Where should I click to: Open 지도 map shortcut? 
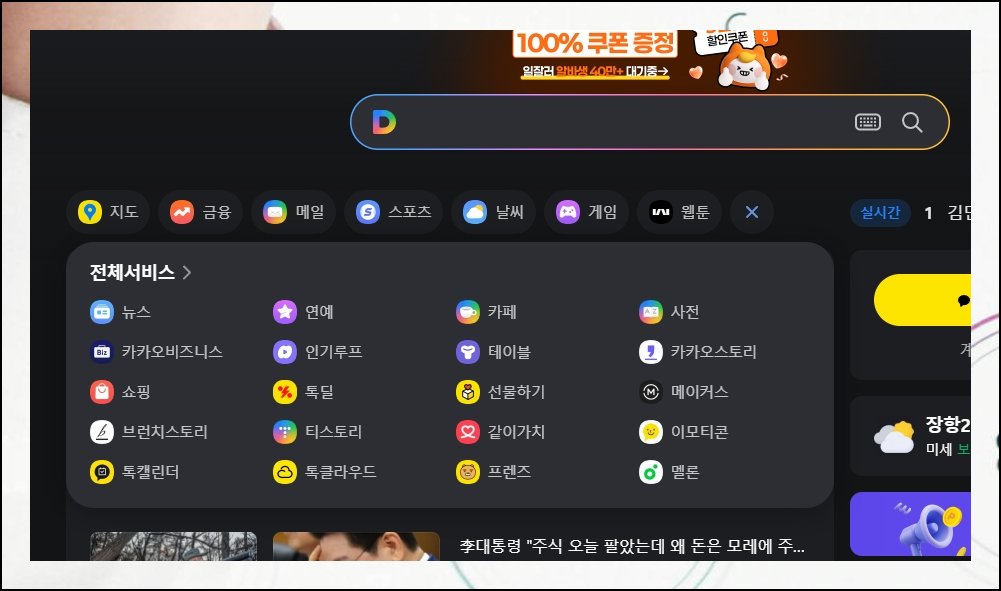click(x=108, y=212)
